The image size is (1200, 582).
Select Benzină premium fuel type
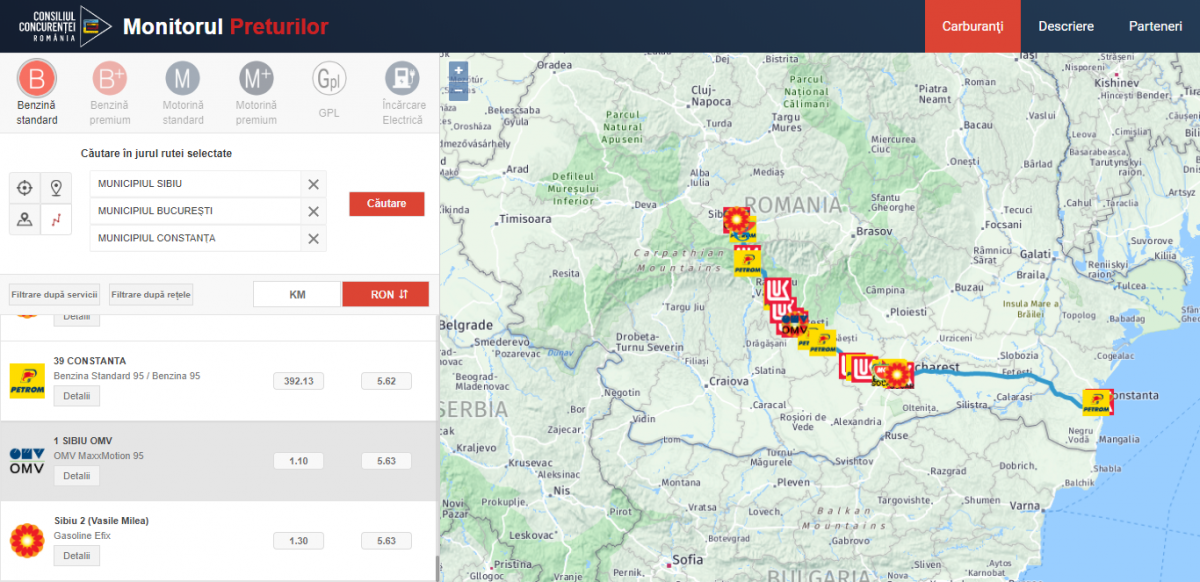tap(110, 93)
